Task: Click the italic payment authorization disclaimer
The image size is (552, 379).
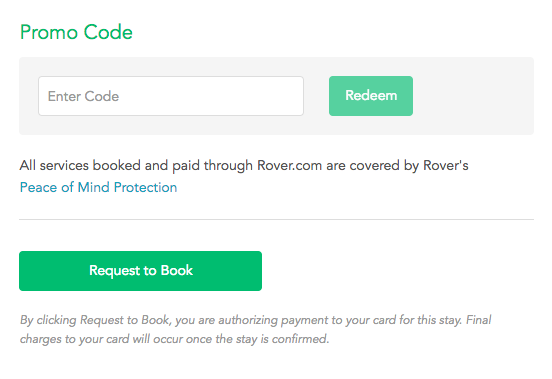Action: click(x=255, y=329)
